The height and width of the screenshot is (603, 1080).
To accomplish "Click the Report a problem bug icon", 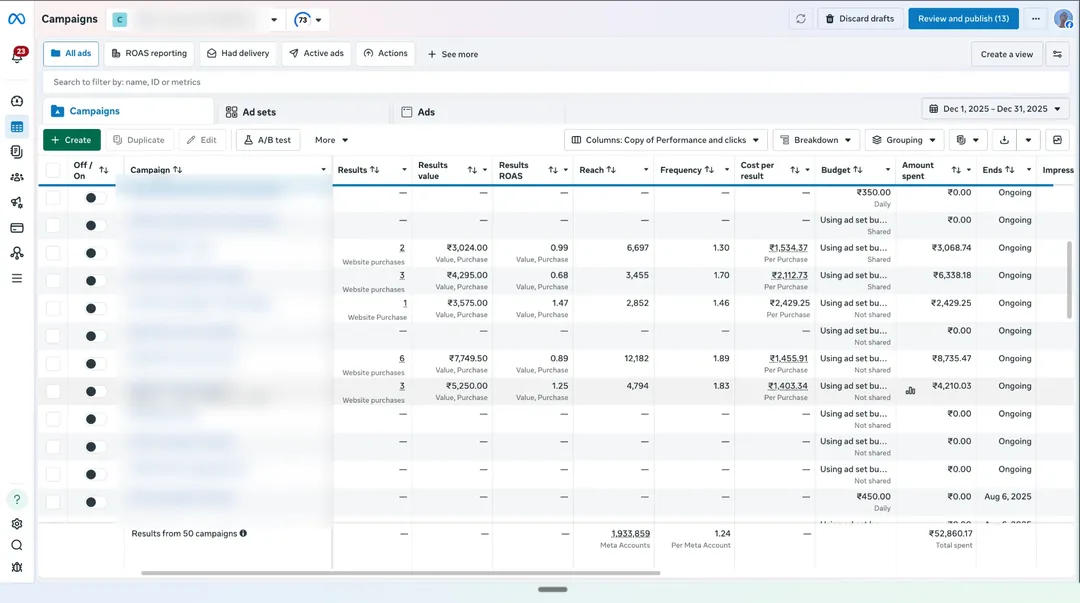I will 17,567.
